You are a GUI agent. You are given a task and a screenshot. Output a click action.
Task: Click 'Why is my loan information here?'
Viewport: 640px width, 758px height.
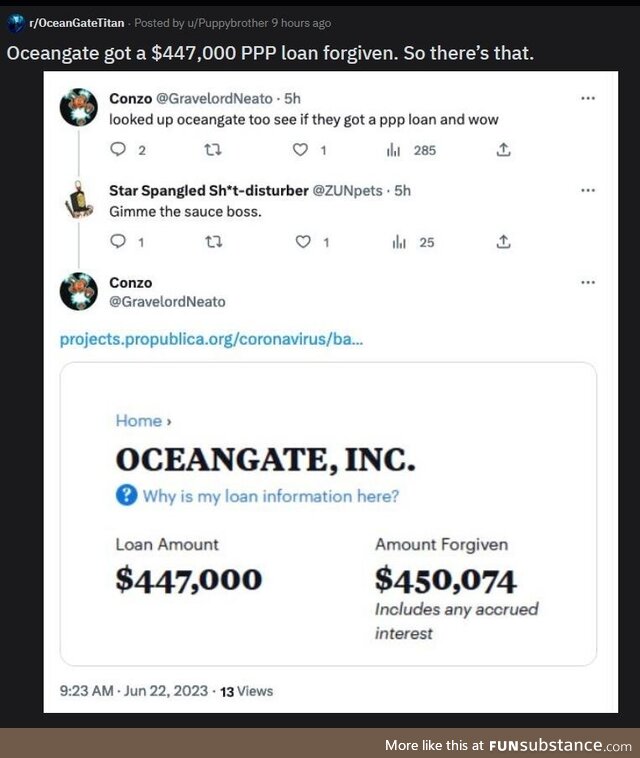point(271,496)
